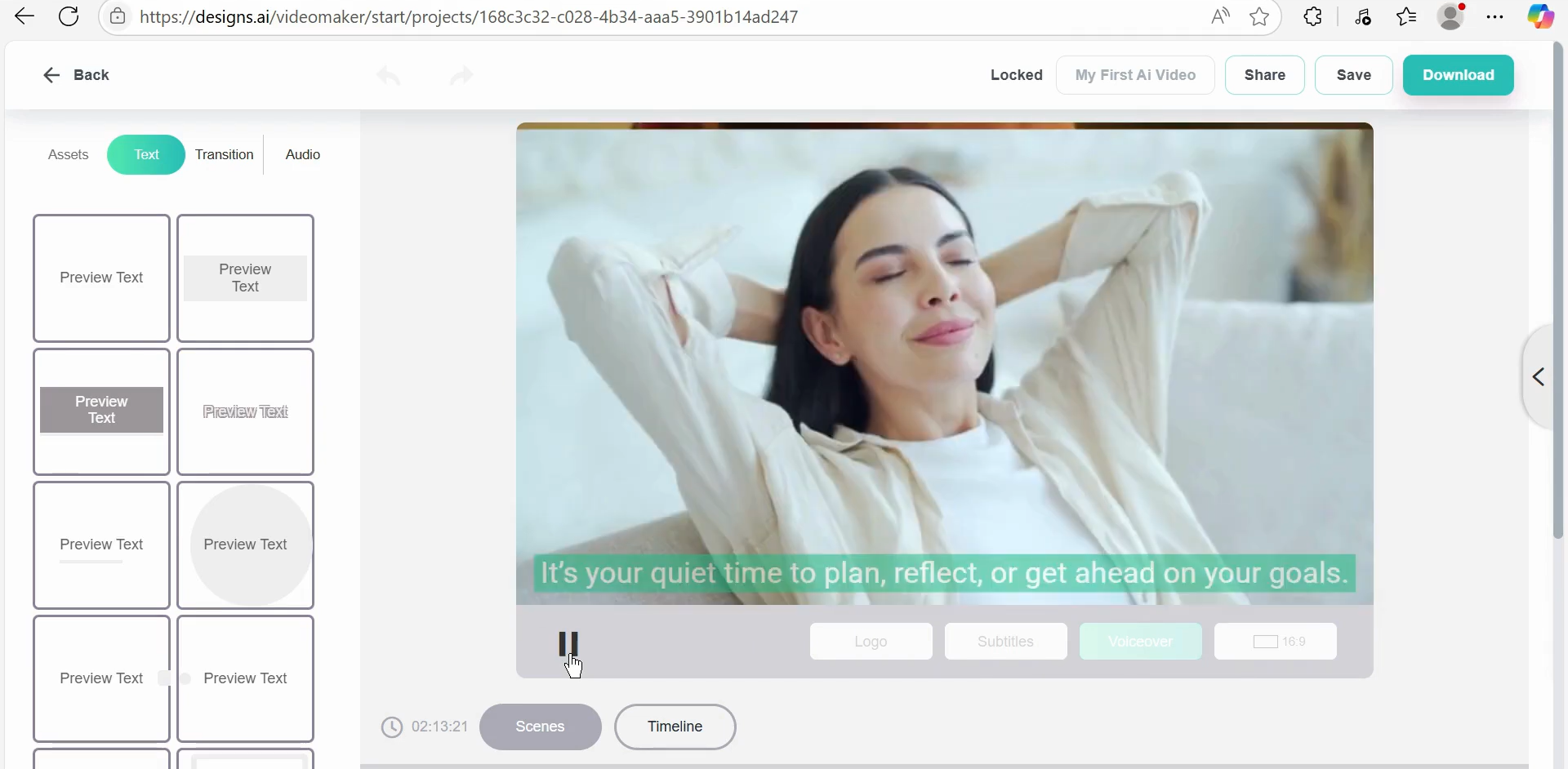Pause the video playback
Screen dimensions: 1568x769
click(x=569, y=644)
